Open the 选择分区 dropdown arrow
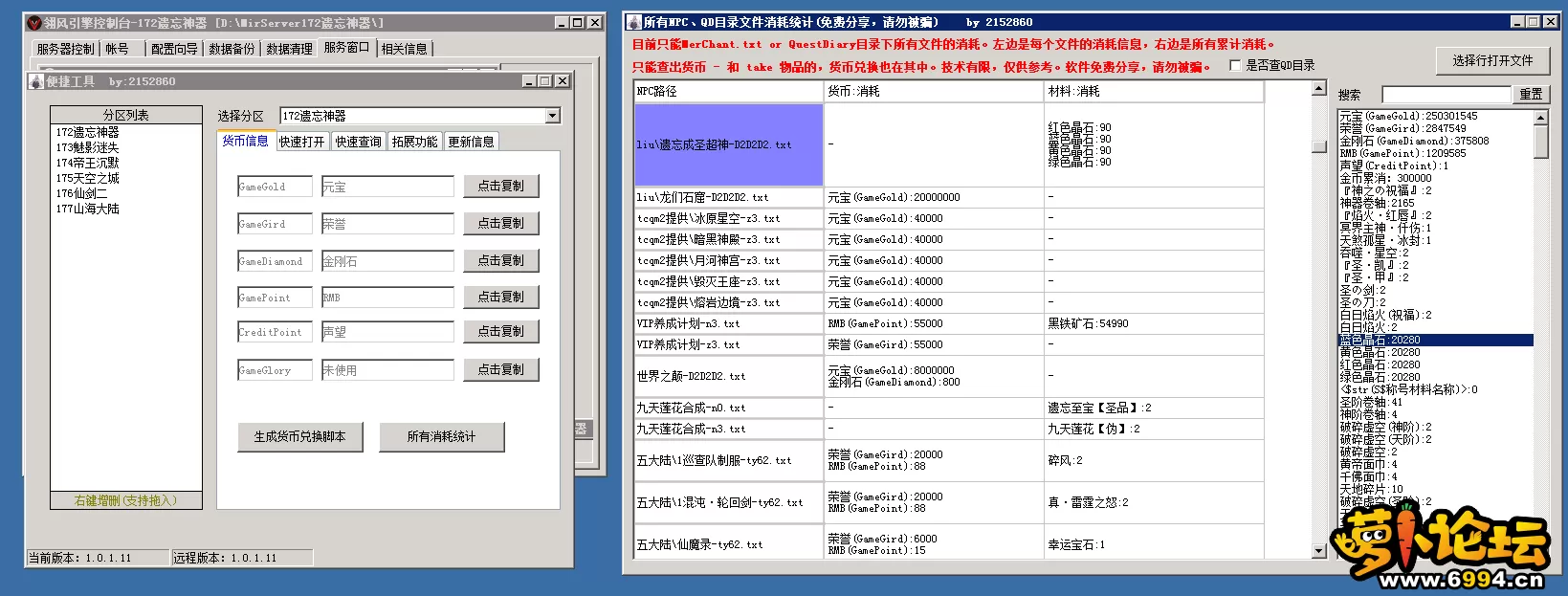Viewport: 1568px width, 596px height. click(x=552, y=116)
